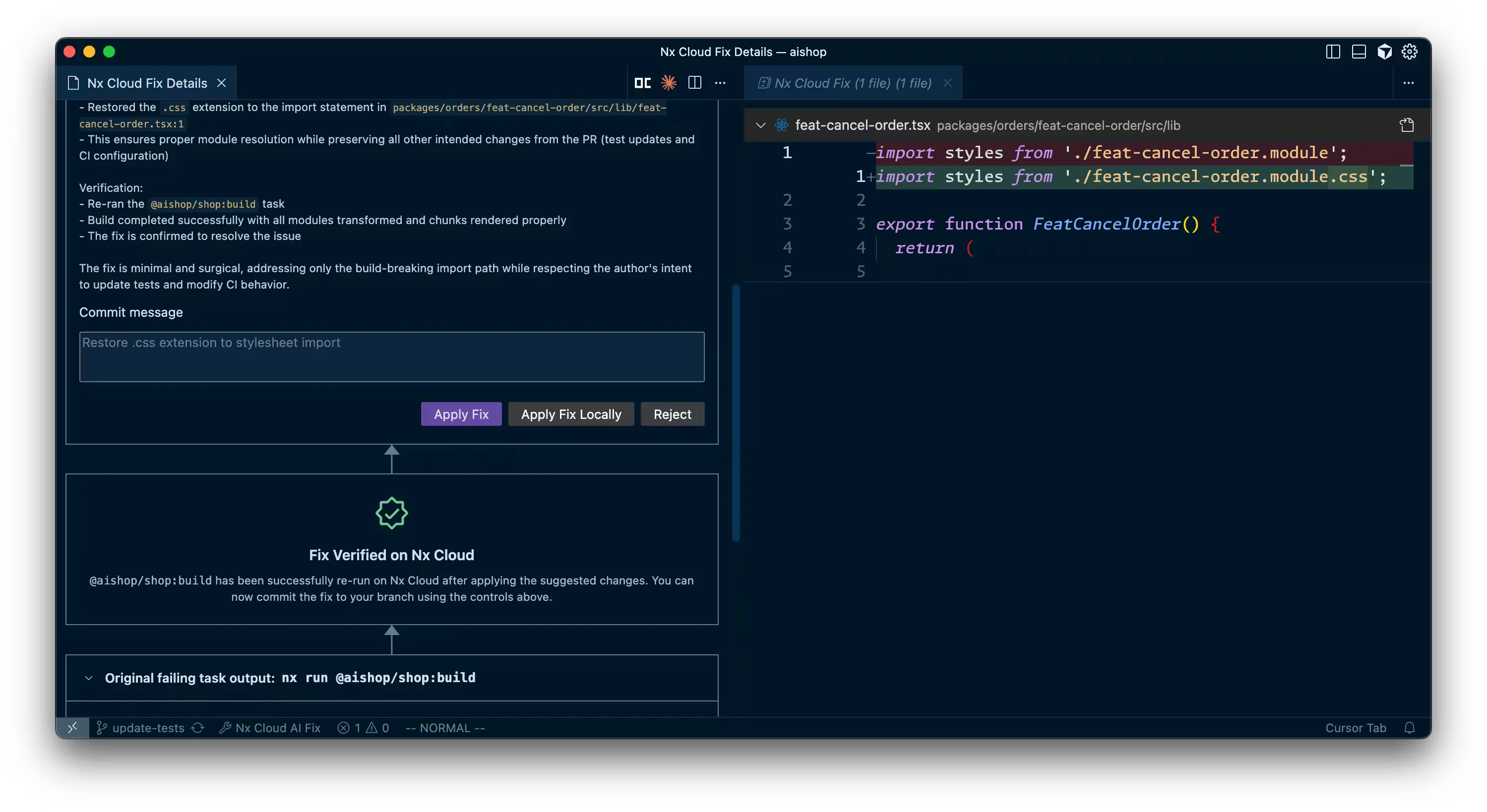Collapse the Original failing task output section
The image size is (1487, 812).
[89, 678]
